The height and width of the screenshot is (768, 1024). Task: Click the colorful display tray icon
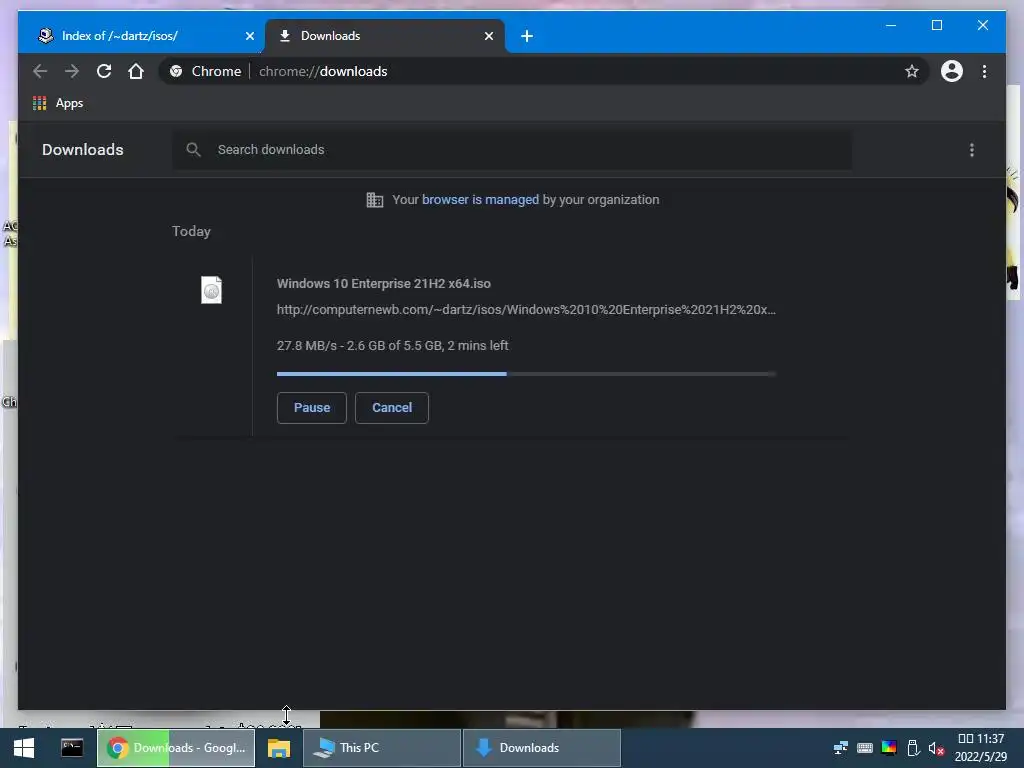point(889,748)
